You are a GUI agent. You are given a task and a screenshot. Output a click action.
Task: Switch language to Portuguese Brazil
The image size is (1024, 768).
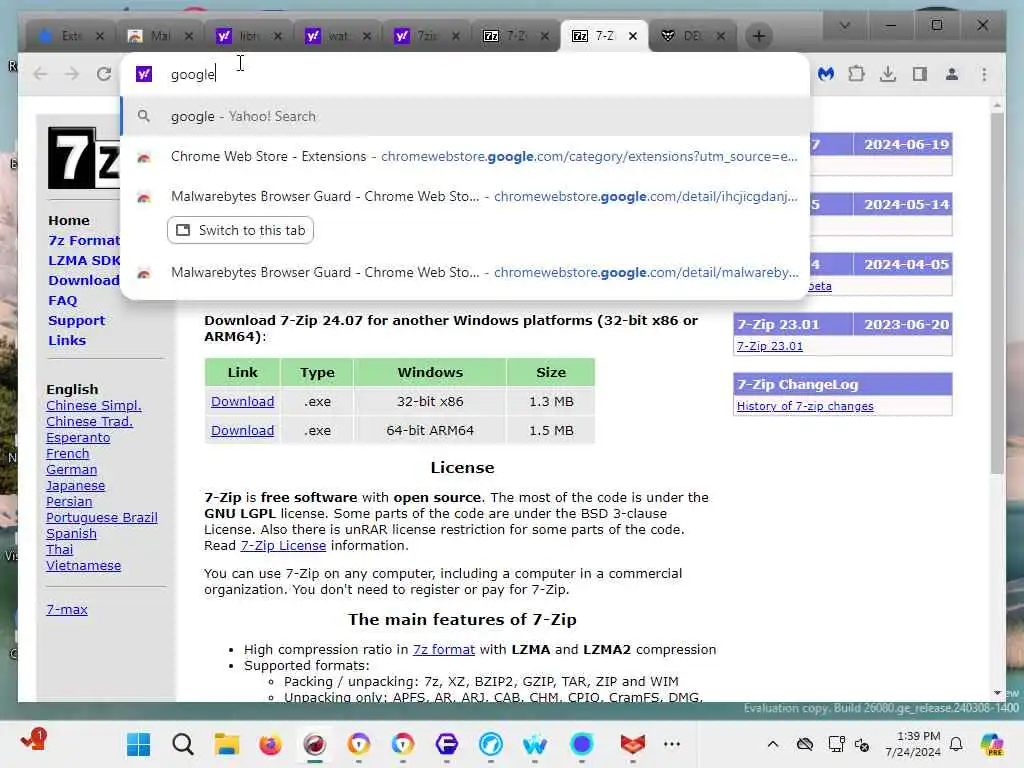(x=101, y=518)
